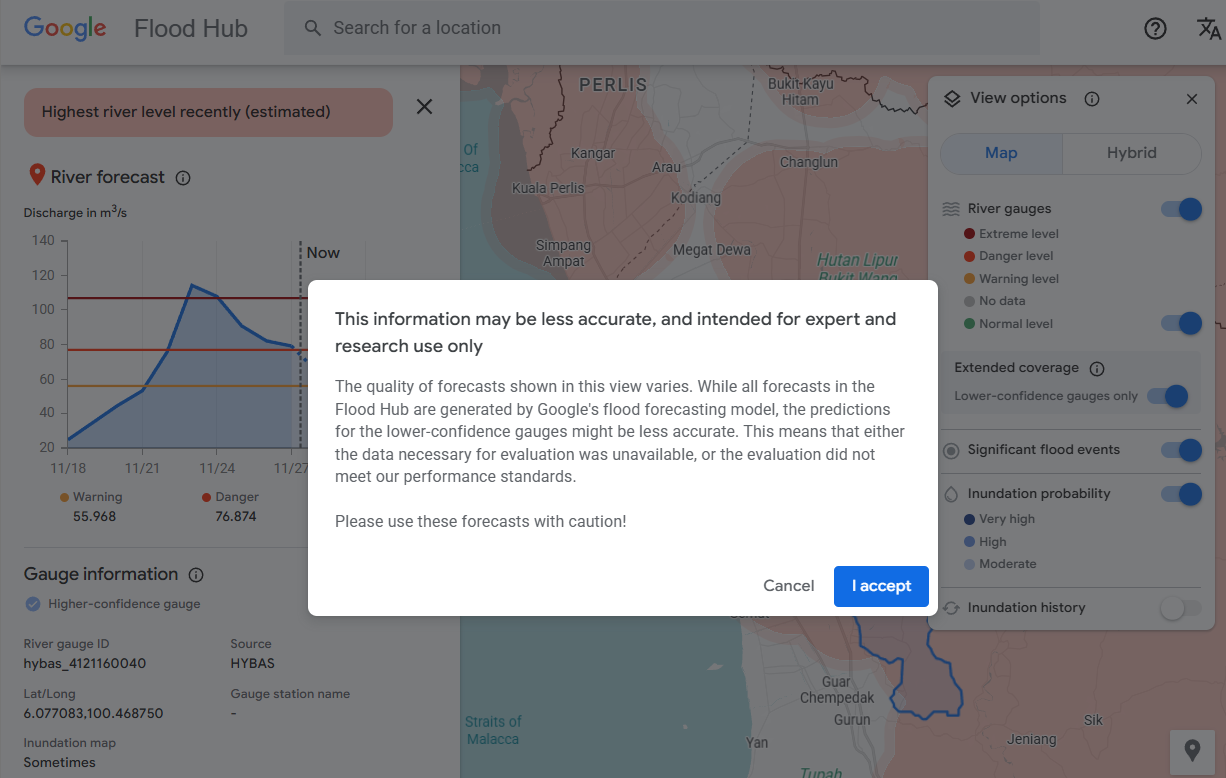This screenshot has height=778, width=1226.
Task: Click the River forecast info icon
Action: (183, 178)
